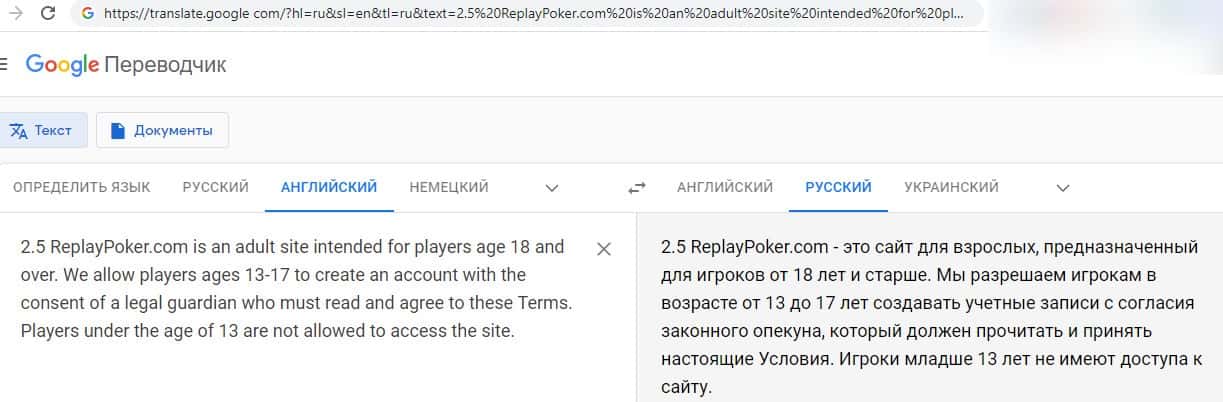Select Русский target language tab
This screenshot has height=402, width=1223.
pos(838,187)
